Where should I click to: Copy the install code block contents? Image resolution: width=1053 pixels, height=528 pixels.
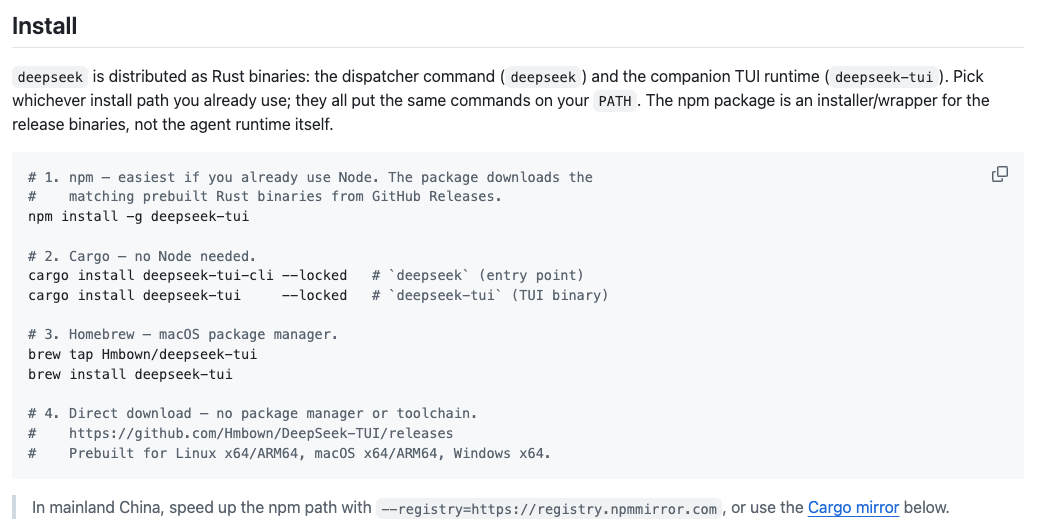click(x=999, y=174)
